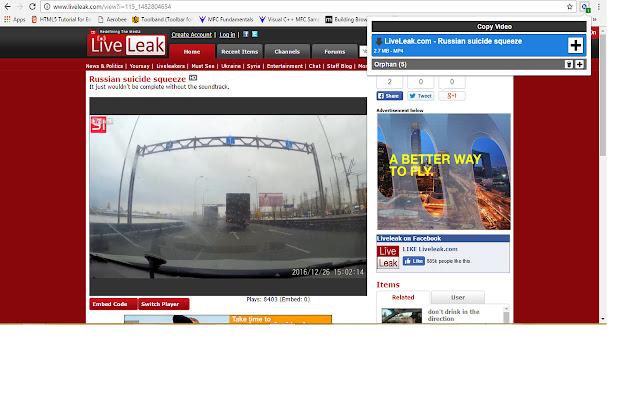Click the download arrow icon for LiveLeak video
Screen dimensions: 640x400
(x=379, y=41)
